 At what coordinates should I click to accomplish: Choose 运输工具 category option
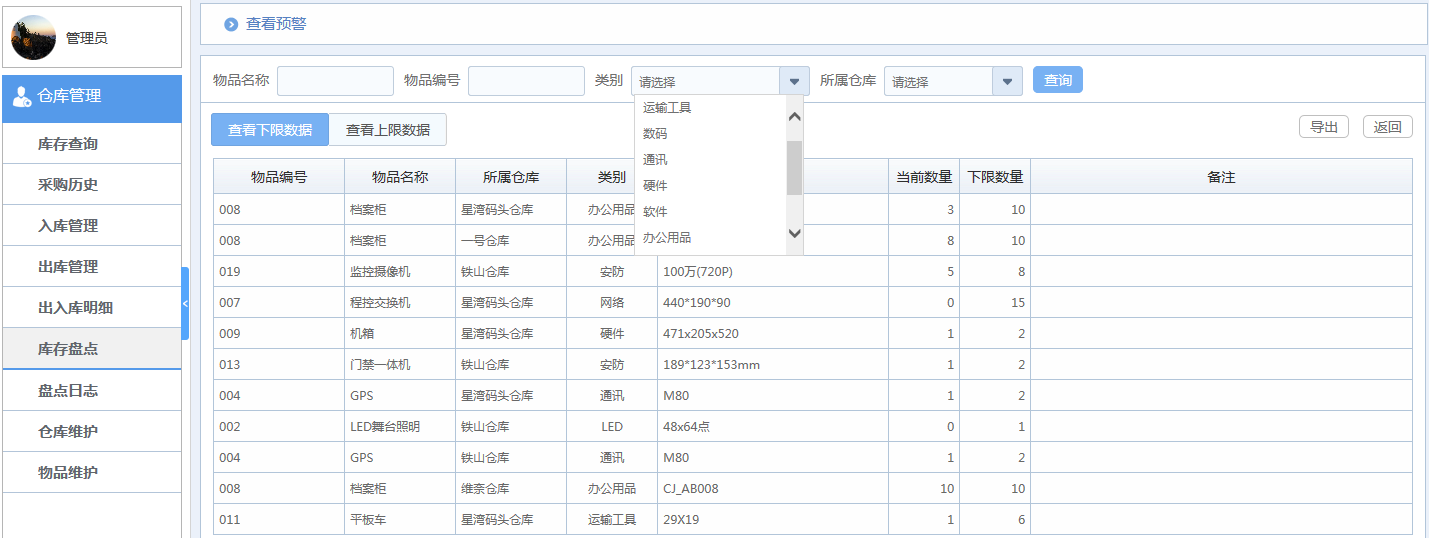point(667,108)
